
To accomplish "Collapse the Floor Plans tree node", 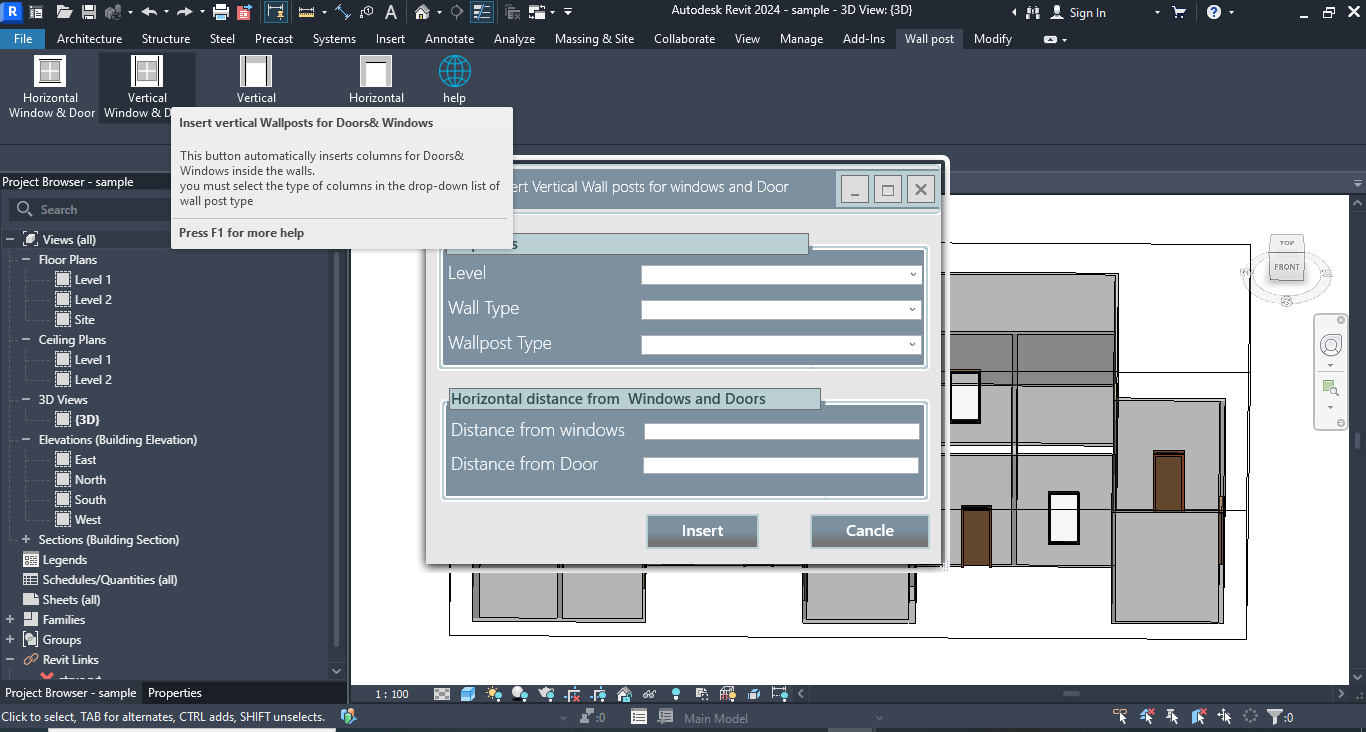I will (27, 260).
